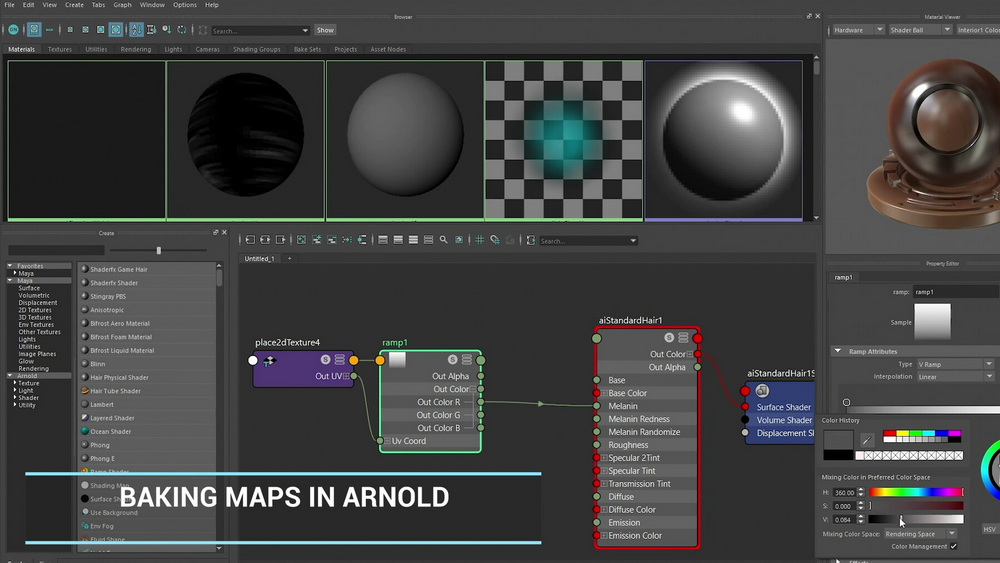Click sort by time icon in Browser

pos(167,29)
